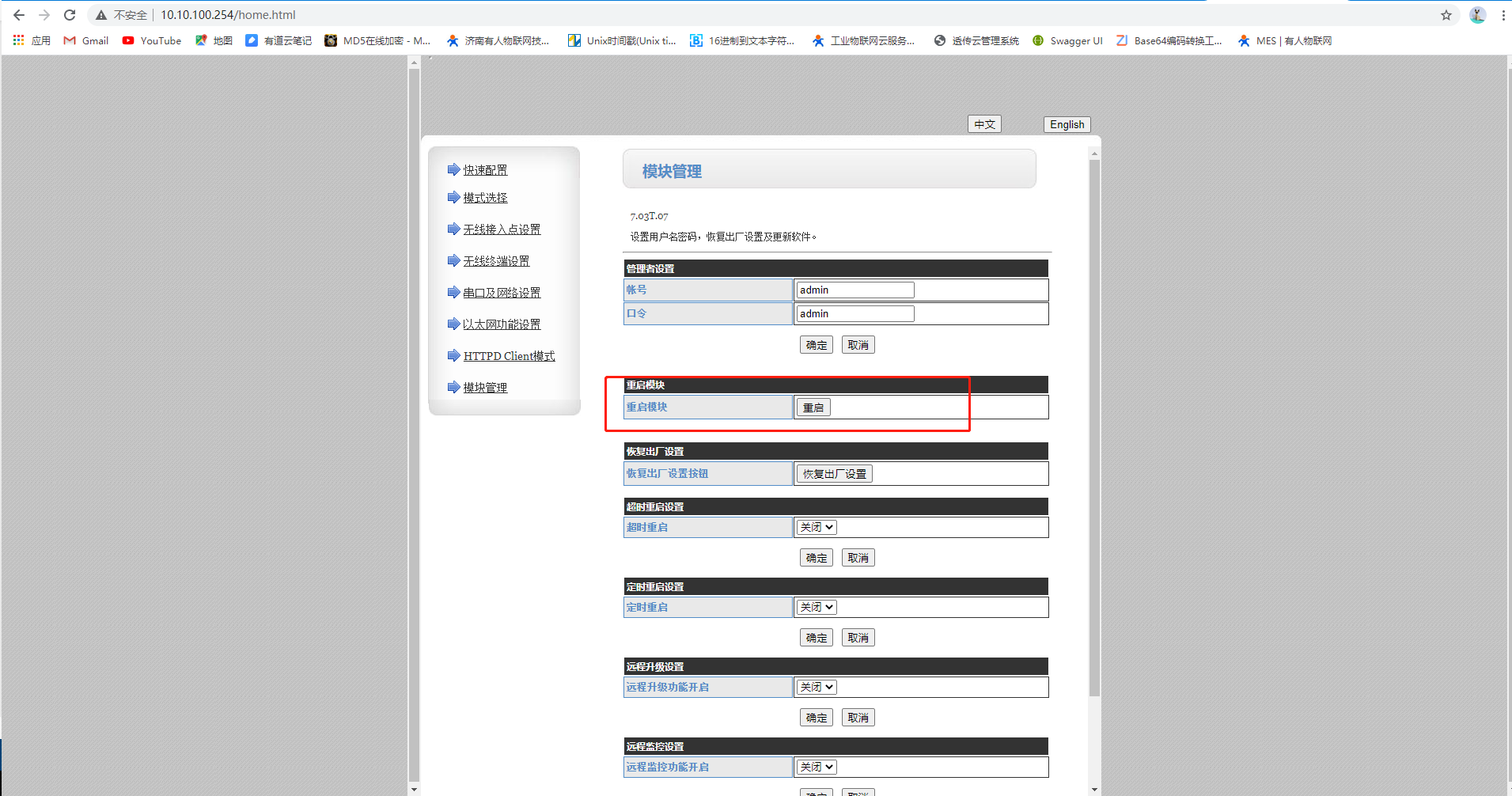Click the 恢复出厂设置 factory reset button
Viewport: 1512px width, 796px height.
[834, 474]
